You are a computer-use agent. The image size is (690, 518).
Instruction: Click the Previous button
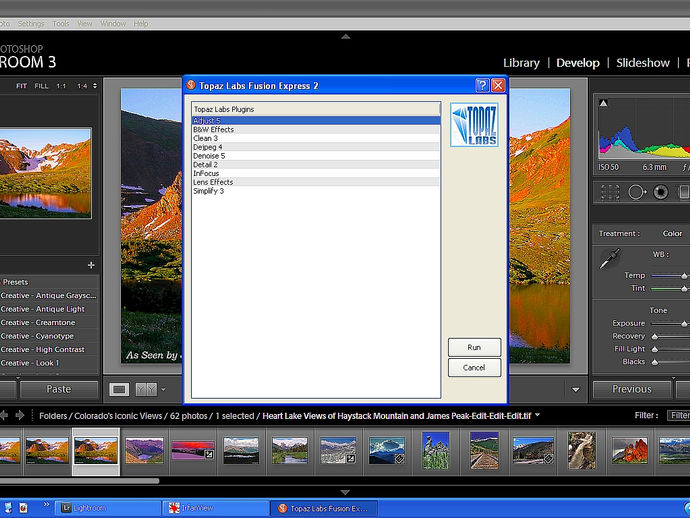pyautogui.click(x=632, y=389)
